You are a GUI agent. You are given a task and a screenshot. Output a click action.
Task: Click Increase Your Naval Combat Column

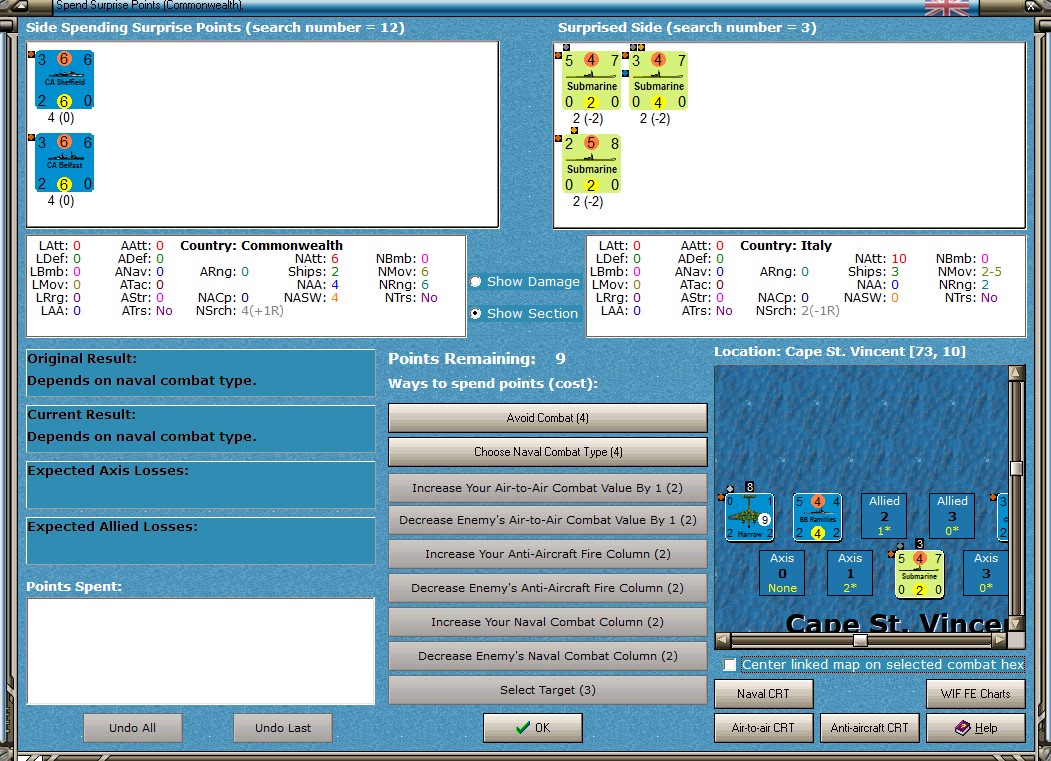click(x=548, y=622)
